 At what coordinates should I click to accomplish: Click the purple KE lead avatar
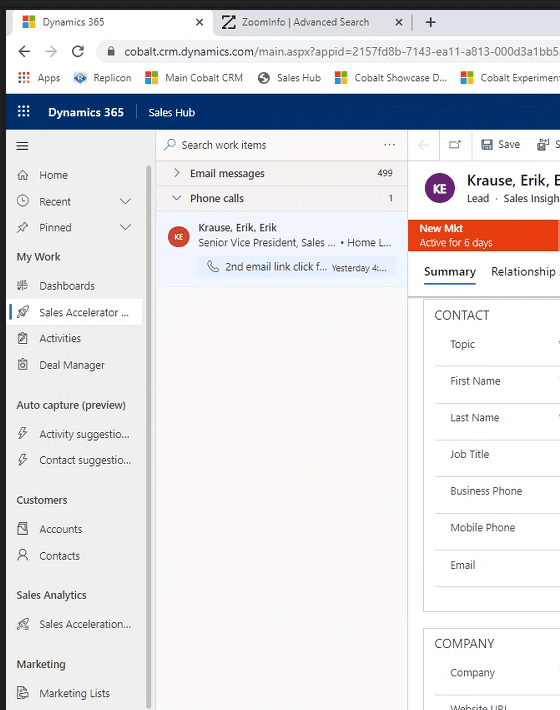click(440, 188)
